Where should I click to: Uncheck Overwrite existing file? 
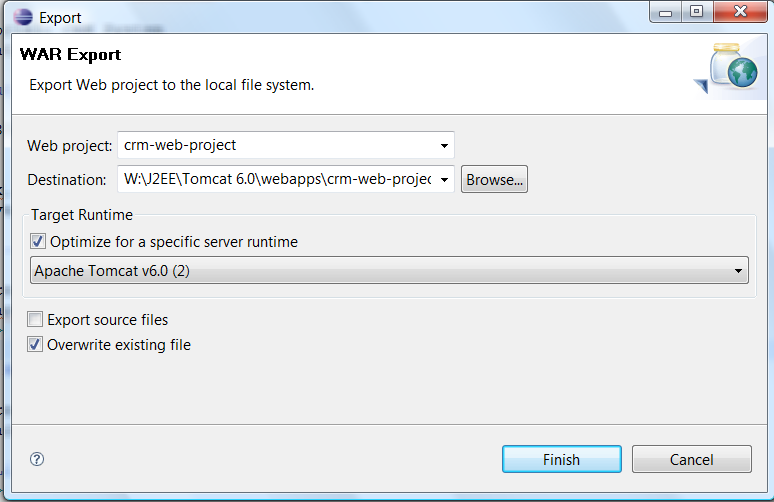click(36, 345)
